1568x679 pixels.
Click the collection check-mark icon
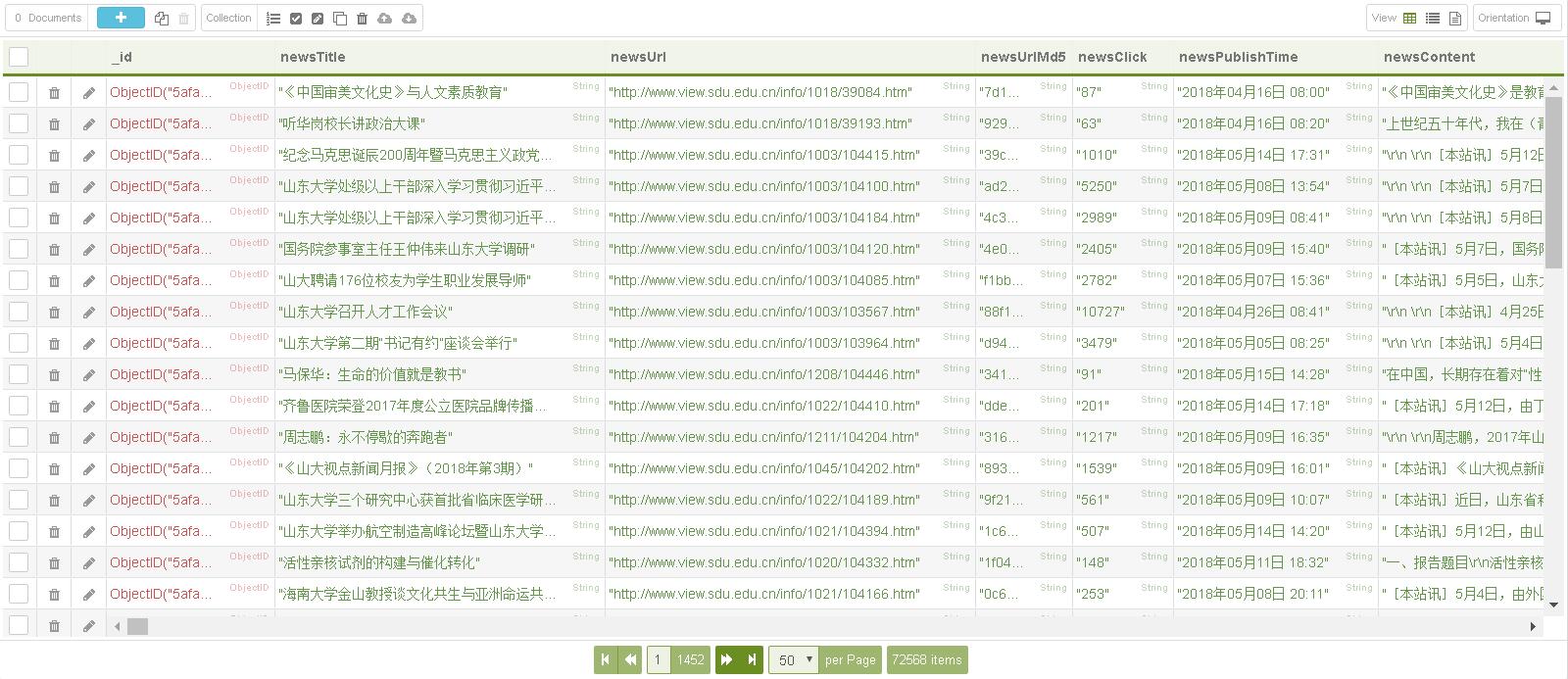coord(296,19)
